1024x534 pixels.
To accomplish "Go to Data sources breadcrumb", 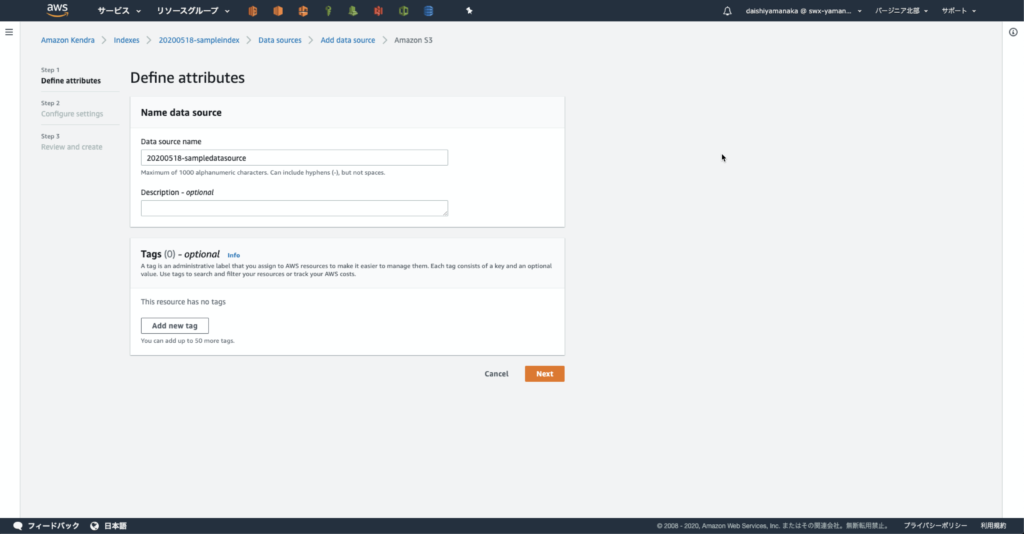I will (x=279, y=40).
